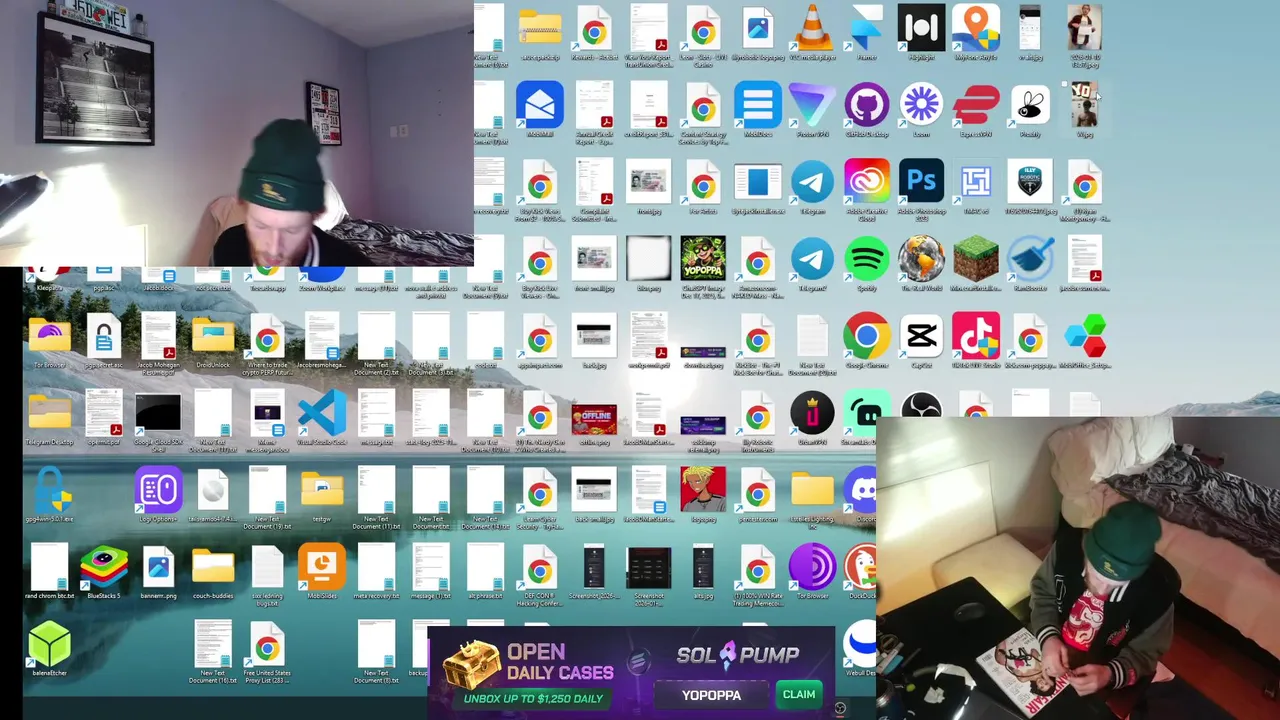Launch balenaEtcher green cube icon
The height and width of the screenshot is (720, 1280).
(x=49, y=645)
